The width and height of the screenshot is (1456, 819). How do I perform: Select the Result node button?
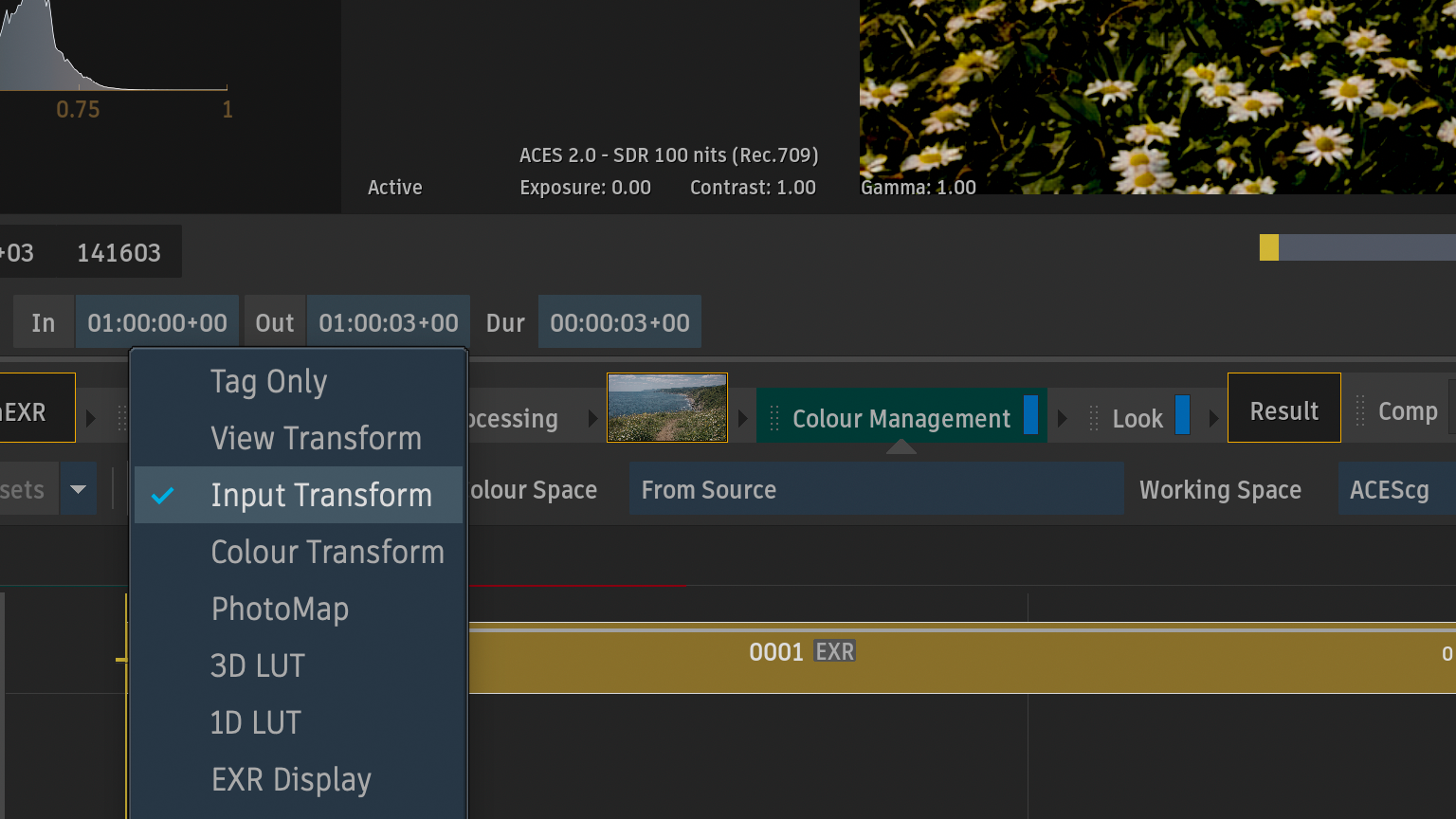(x=1283, y=410)
